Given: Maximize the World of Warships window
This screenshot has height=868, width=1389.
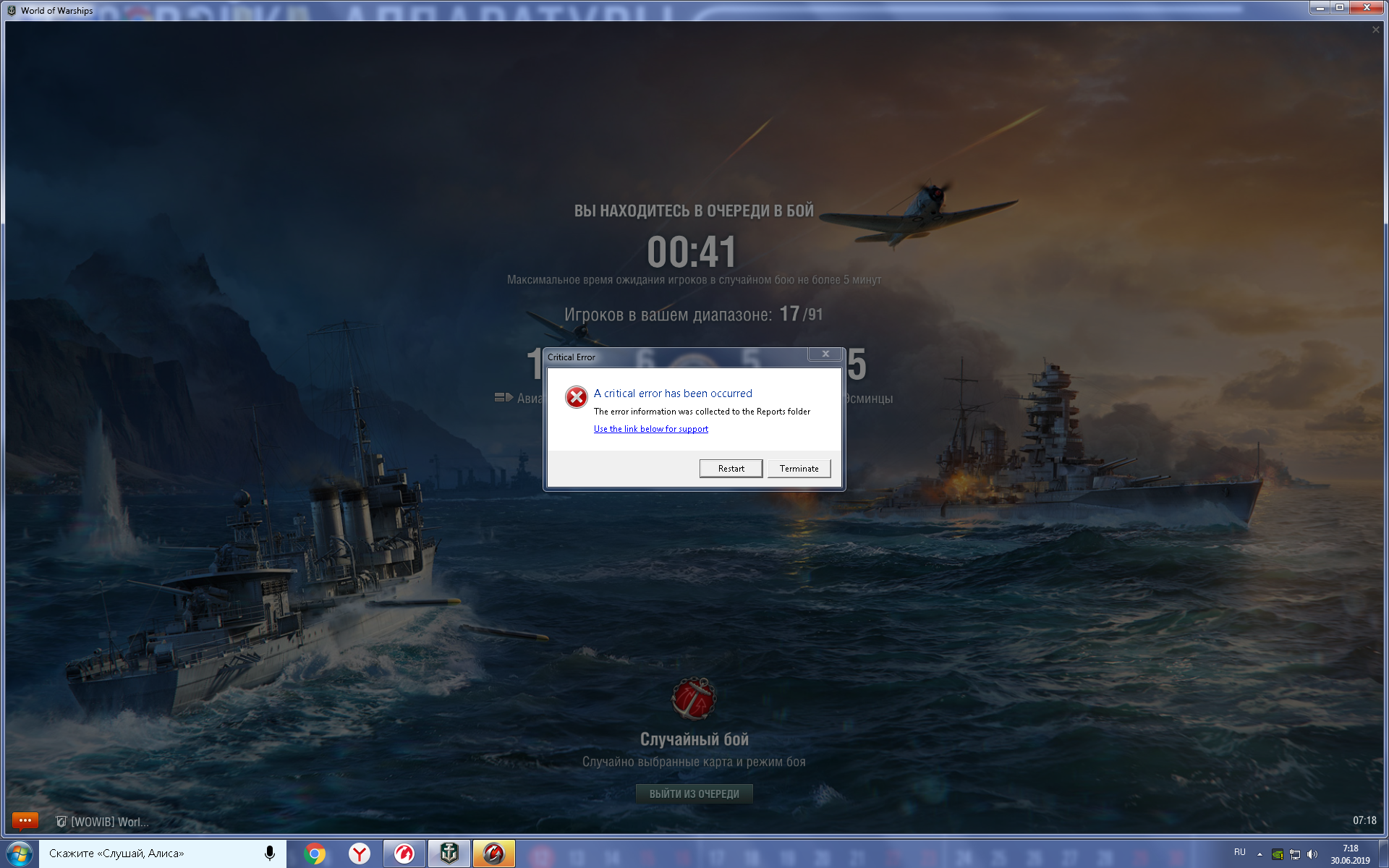Looking at the screenshot, I should (1339, 7).
